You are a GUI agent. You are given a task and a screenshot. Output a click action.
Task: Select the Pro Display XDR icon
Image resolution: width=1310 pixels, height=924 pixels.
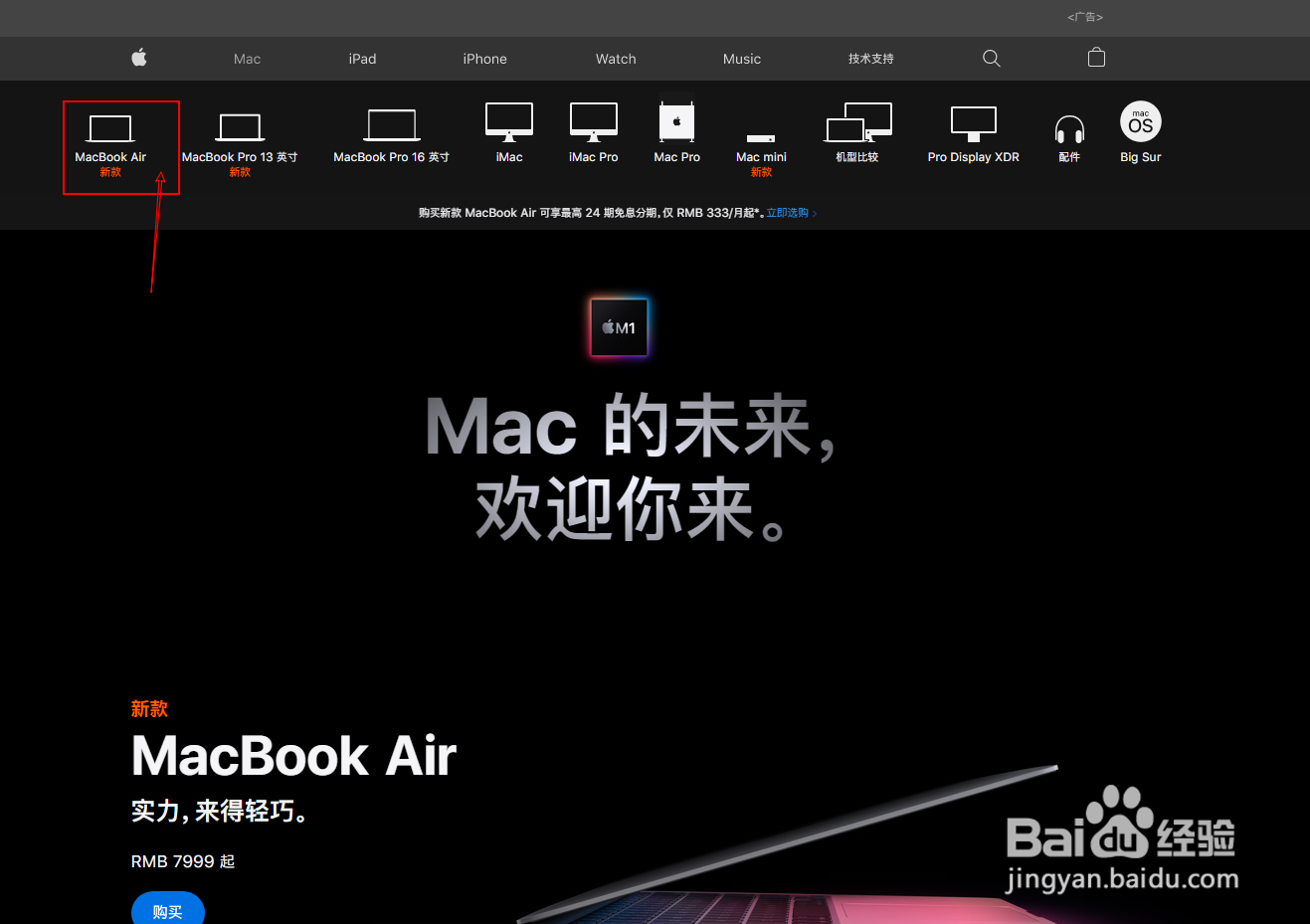pyautogui.click(x=974, y=124)
